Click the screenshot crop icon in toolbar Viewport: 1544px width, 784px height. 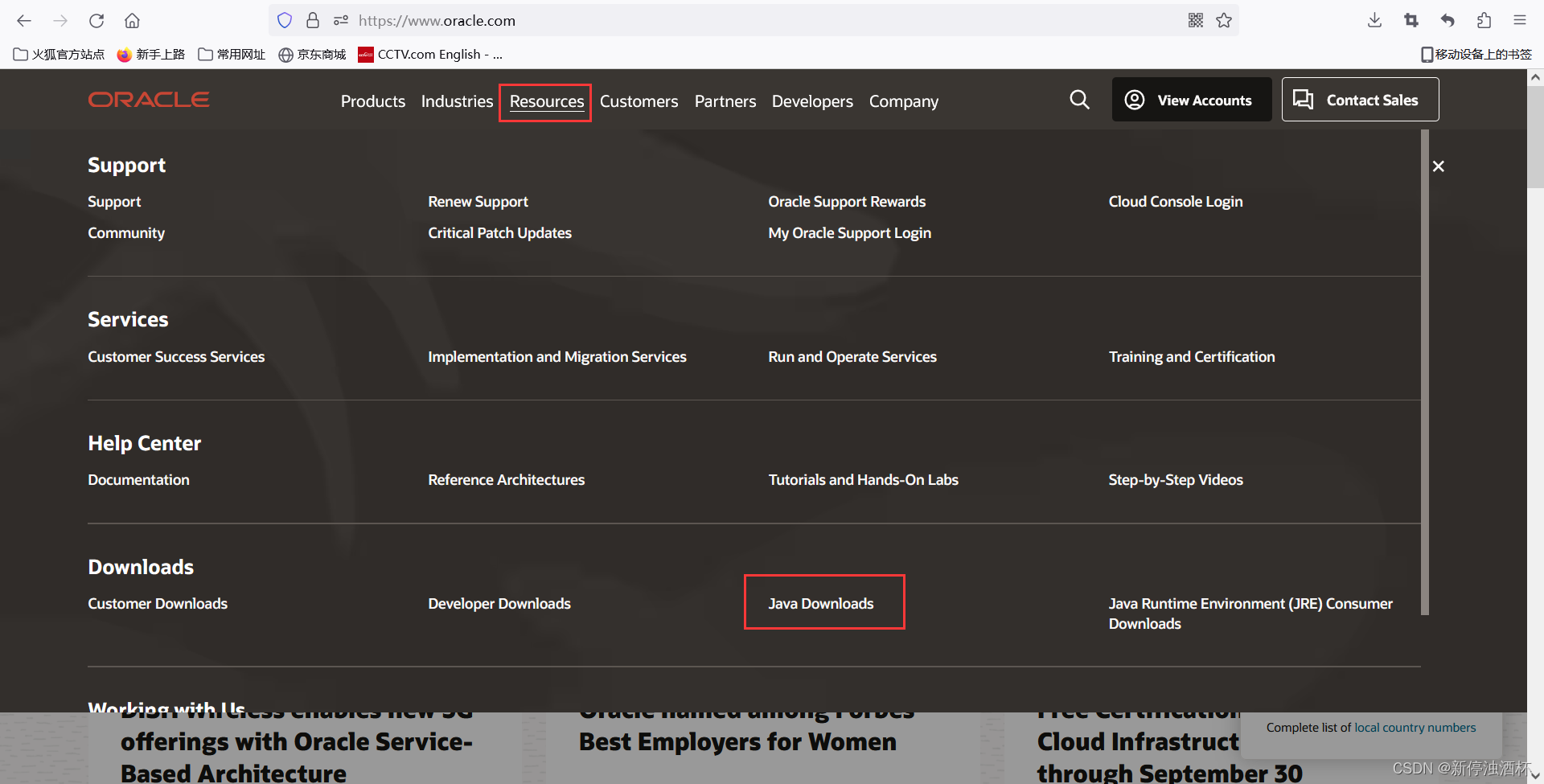point(1411,21)
